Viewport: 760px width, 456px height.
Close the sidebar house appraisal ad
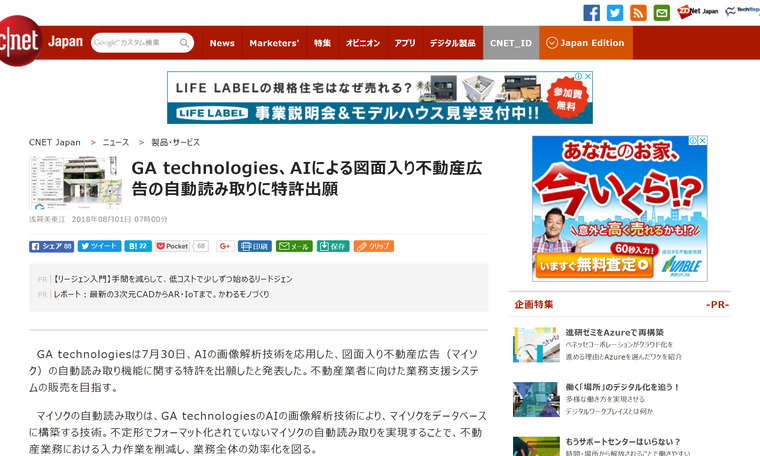[702, 141]
